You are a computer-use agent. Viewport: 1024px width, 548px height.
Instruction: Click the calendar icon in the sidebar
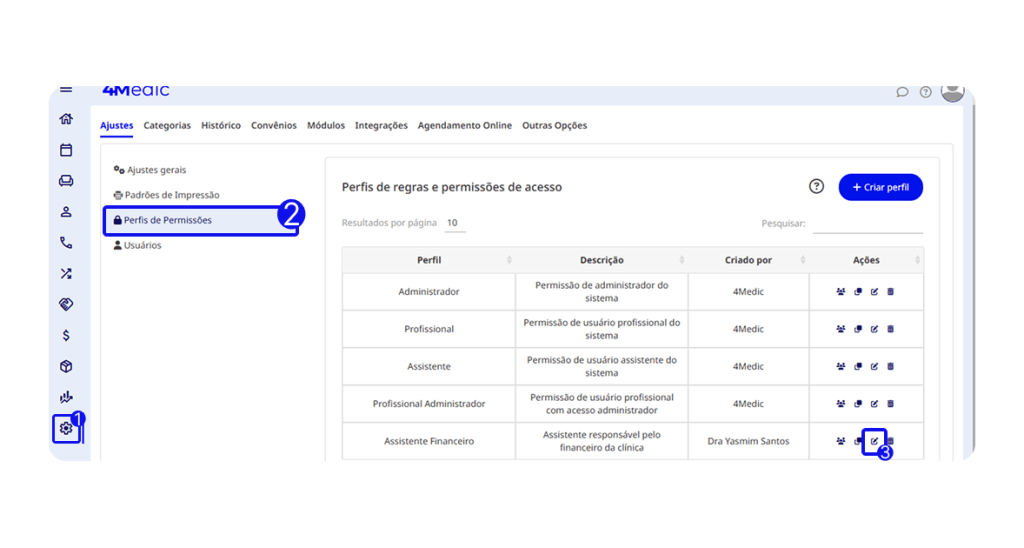[x=66, y=150]
